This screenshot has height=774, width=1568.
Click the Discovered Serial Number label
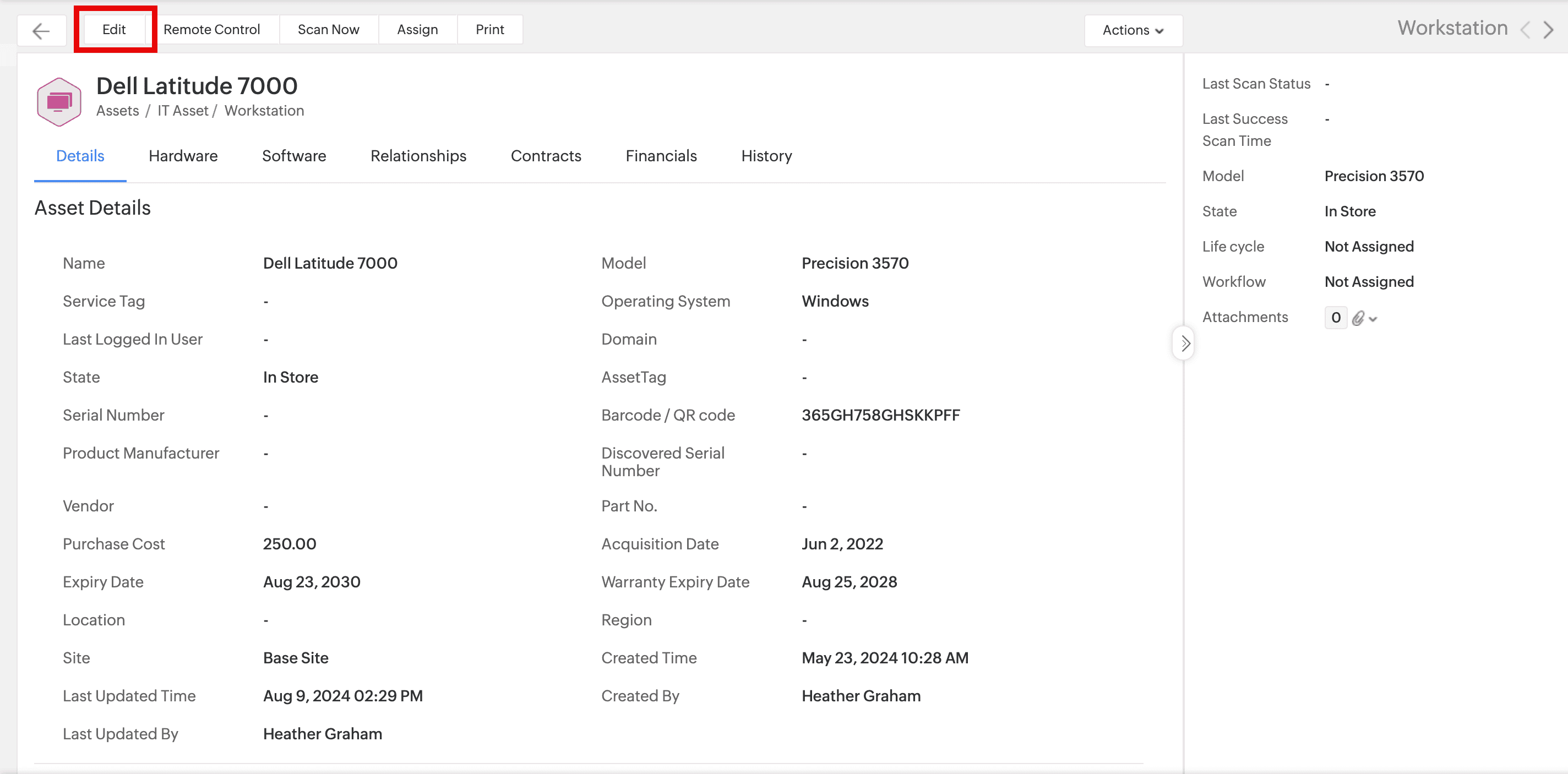coord(663,462)
